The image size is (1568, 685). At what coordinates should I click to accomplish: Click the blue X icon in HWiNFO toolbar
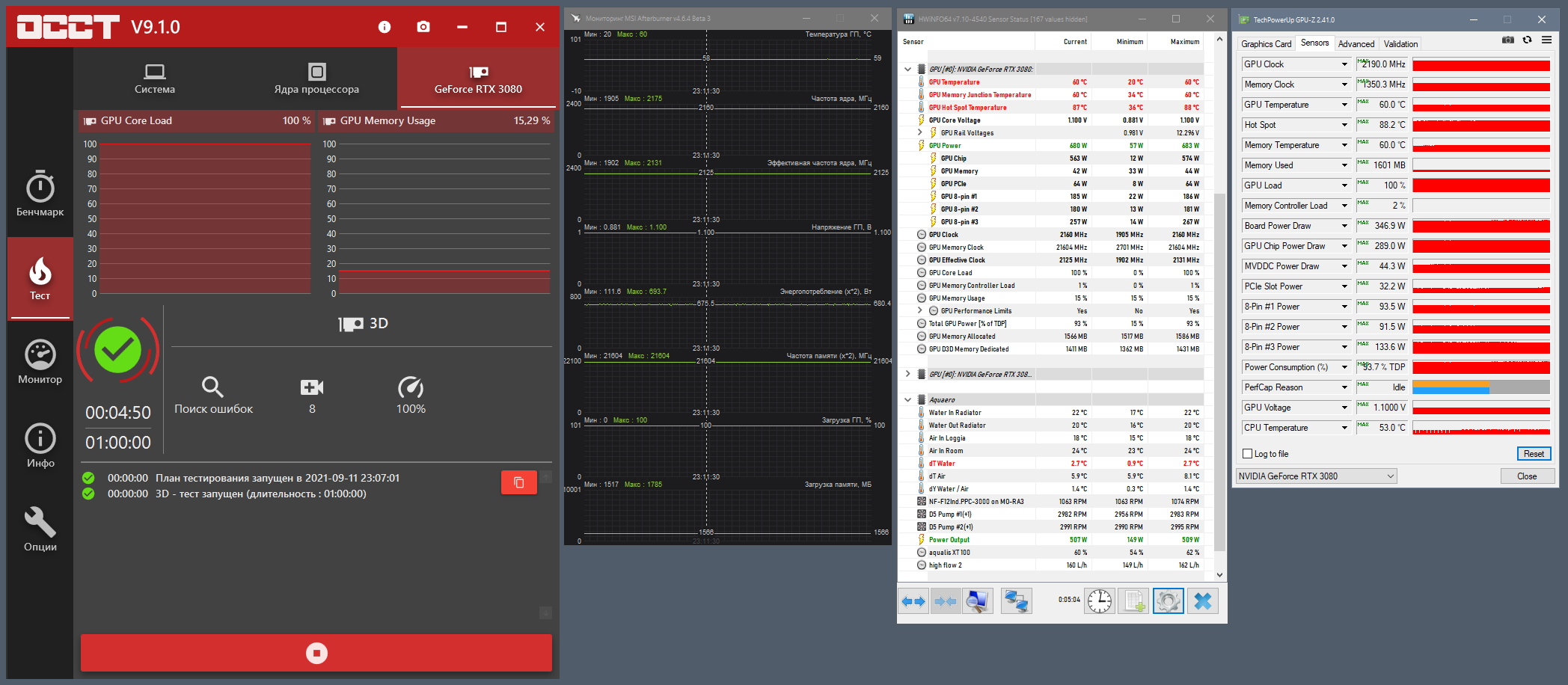tap(1203, 601)
